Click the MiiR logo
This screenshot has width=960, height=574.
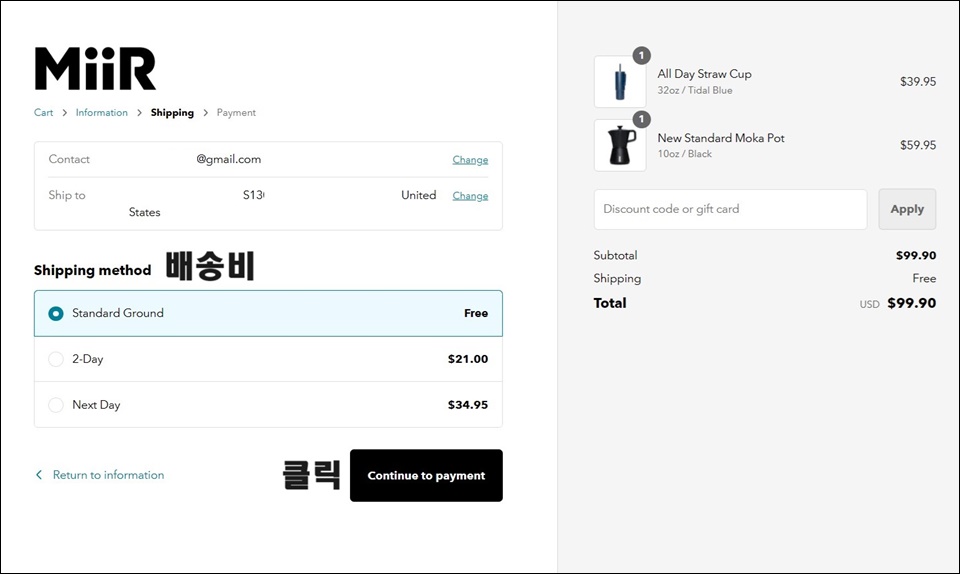pos(95,68)
